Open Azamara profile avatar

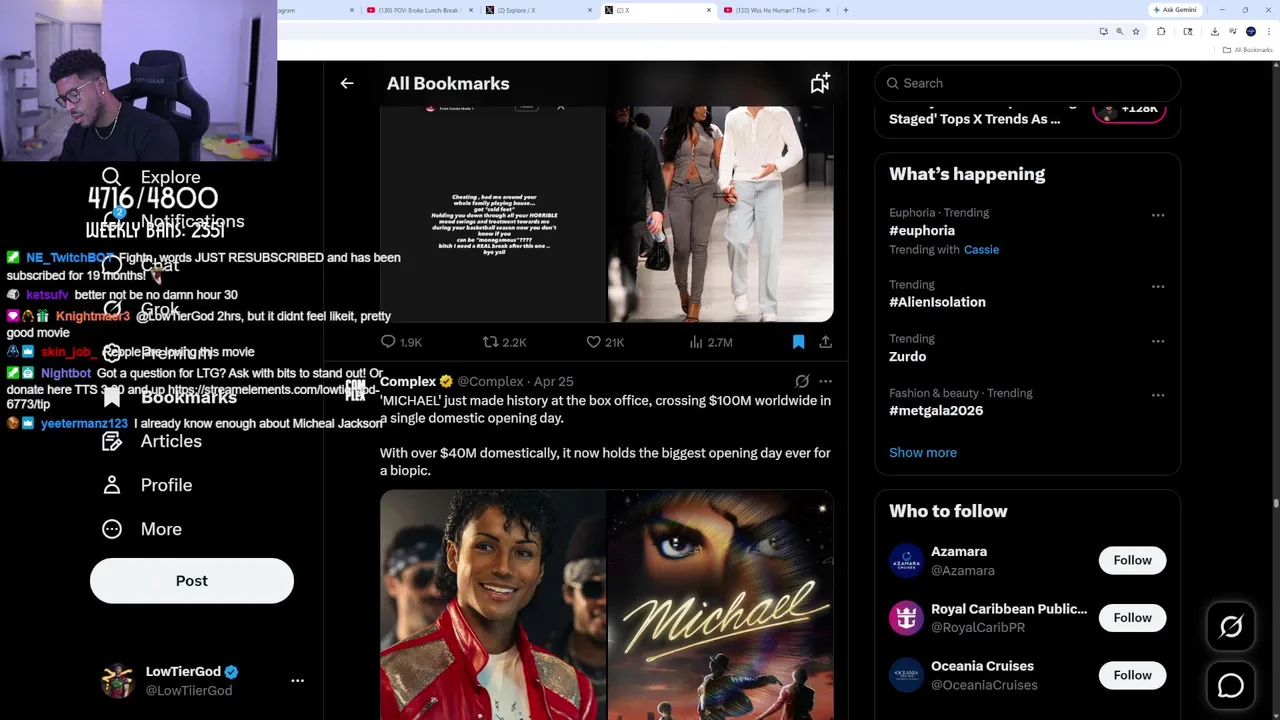pyautogui.click(x=906, y=561)
